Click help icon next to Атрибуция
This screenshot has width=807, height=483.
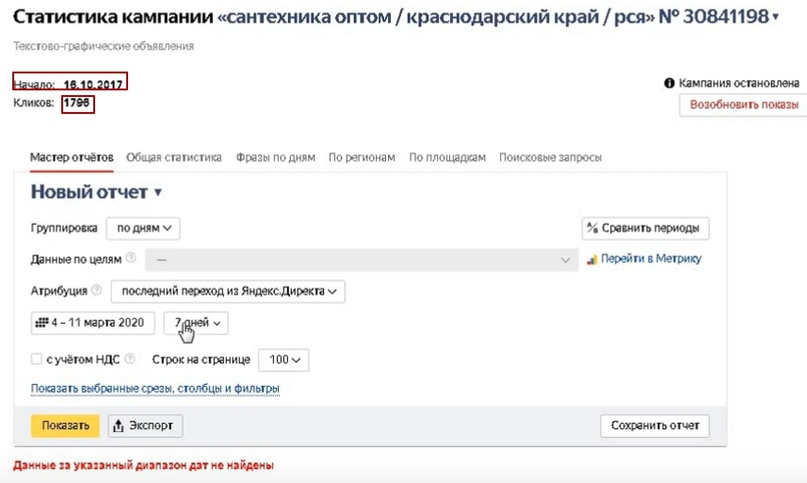coord(96,290)
